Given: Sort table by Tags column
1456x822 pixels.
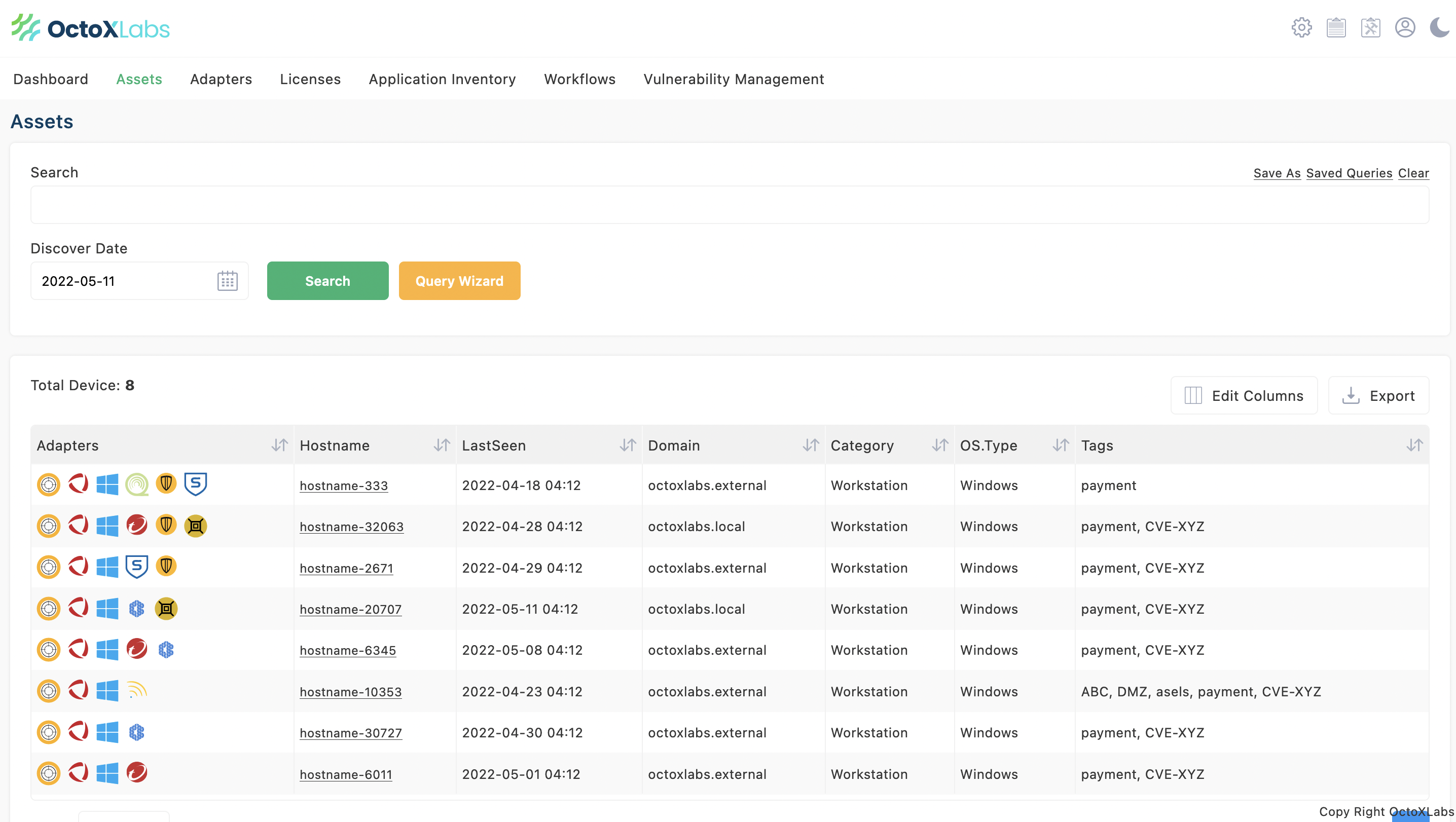Looking at the screenshot, I should click(1414, 445).
